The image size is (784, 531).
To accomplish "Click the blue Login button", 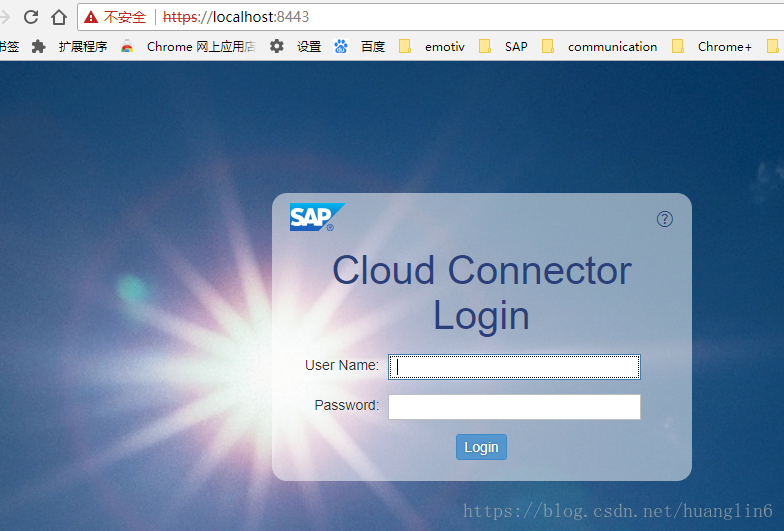I will 481,447.
